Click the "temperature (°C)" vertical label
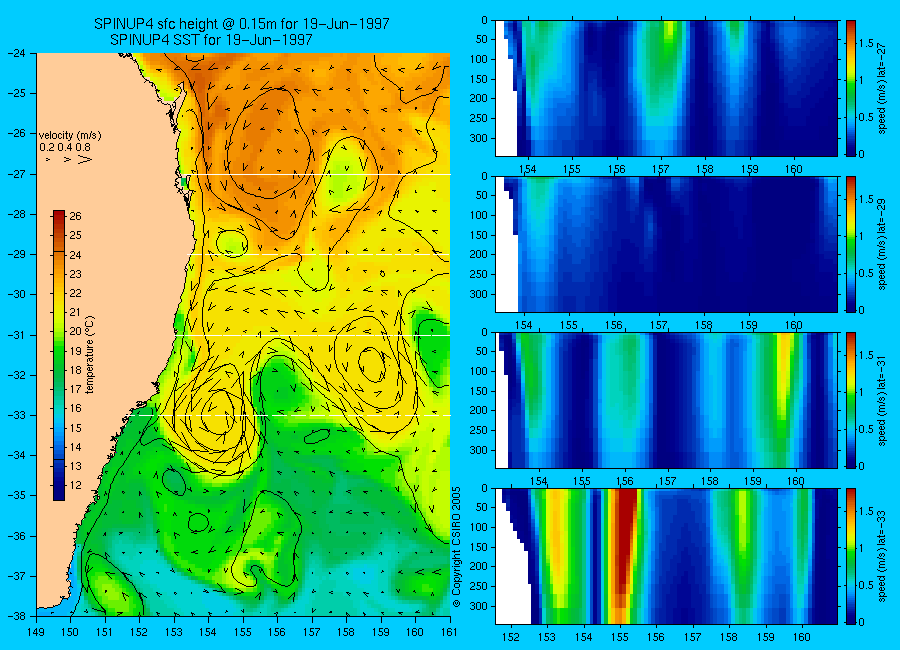The width and height of the screenshot is (900, 650). [x=90, y=355]
